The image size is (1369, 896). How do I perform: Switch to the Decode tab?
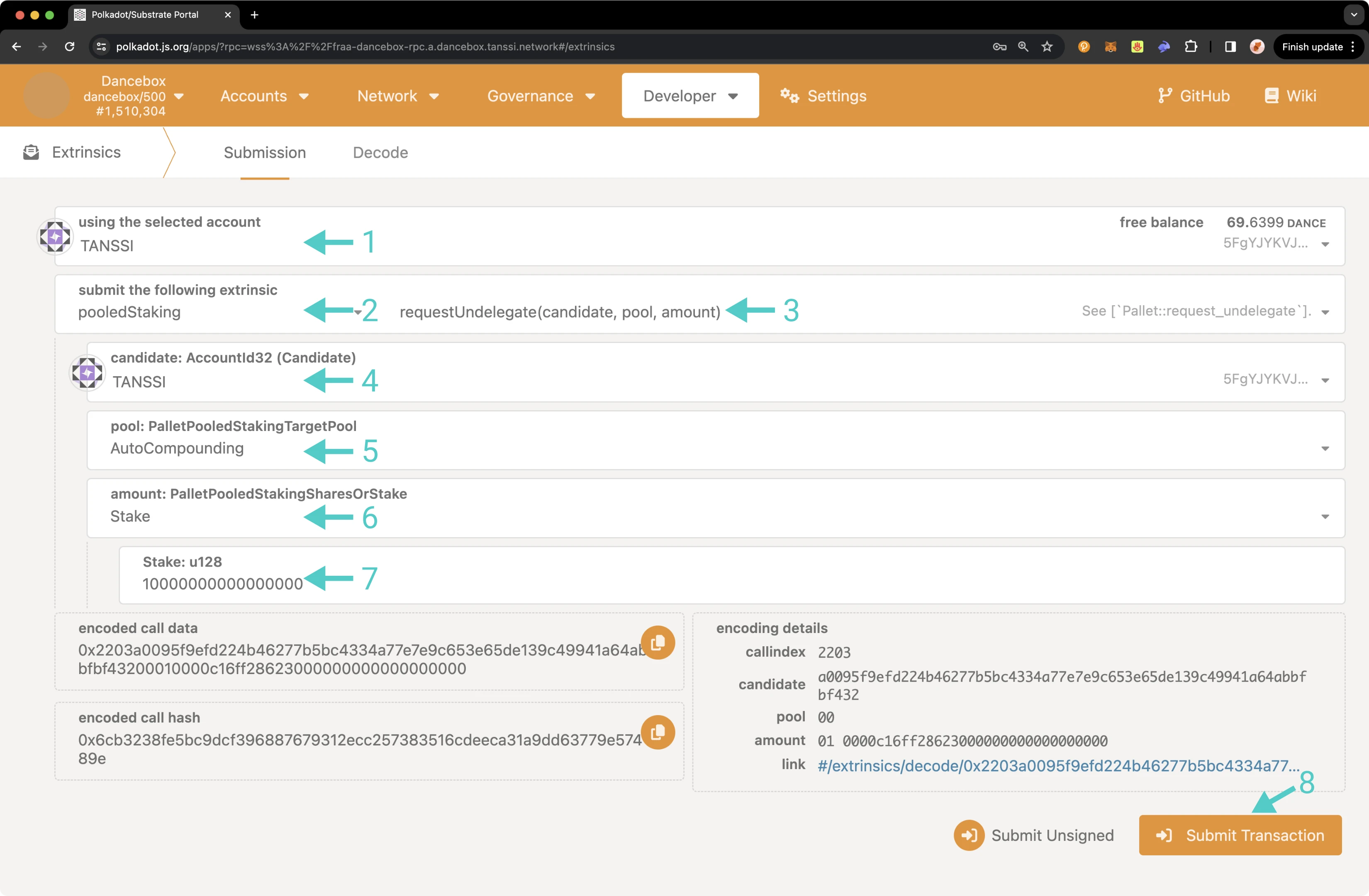[380, 152]
